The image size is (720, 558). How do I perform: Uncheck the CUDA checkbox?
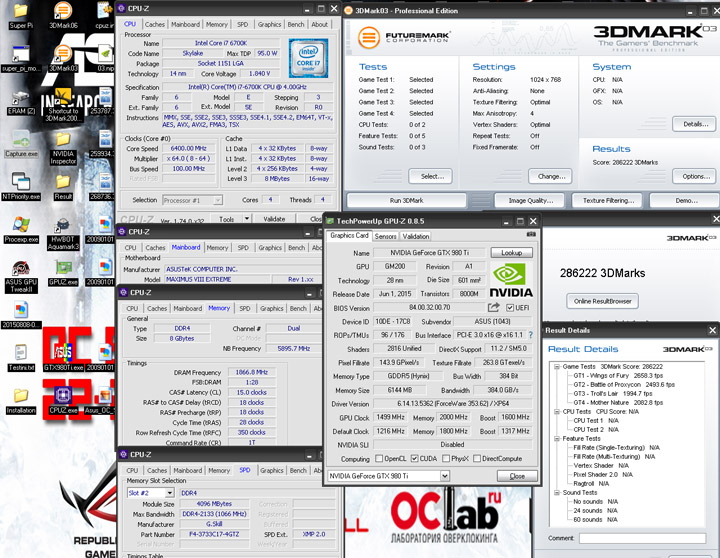414,458
